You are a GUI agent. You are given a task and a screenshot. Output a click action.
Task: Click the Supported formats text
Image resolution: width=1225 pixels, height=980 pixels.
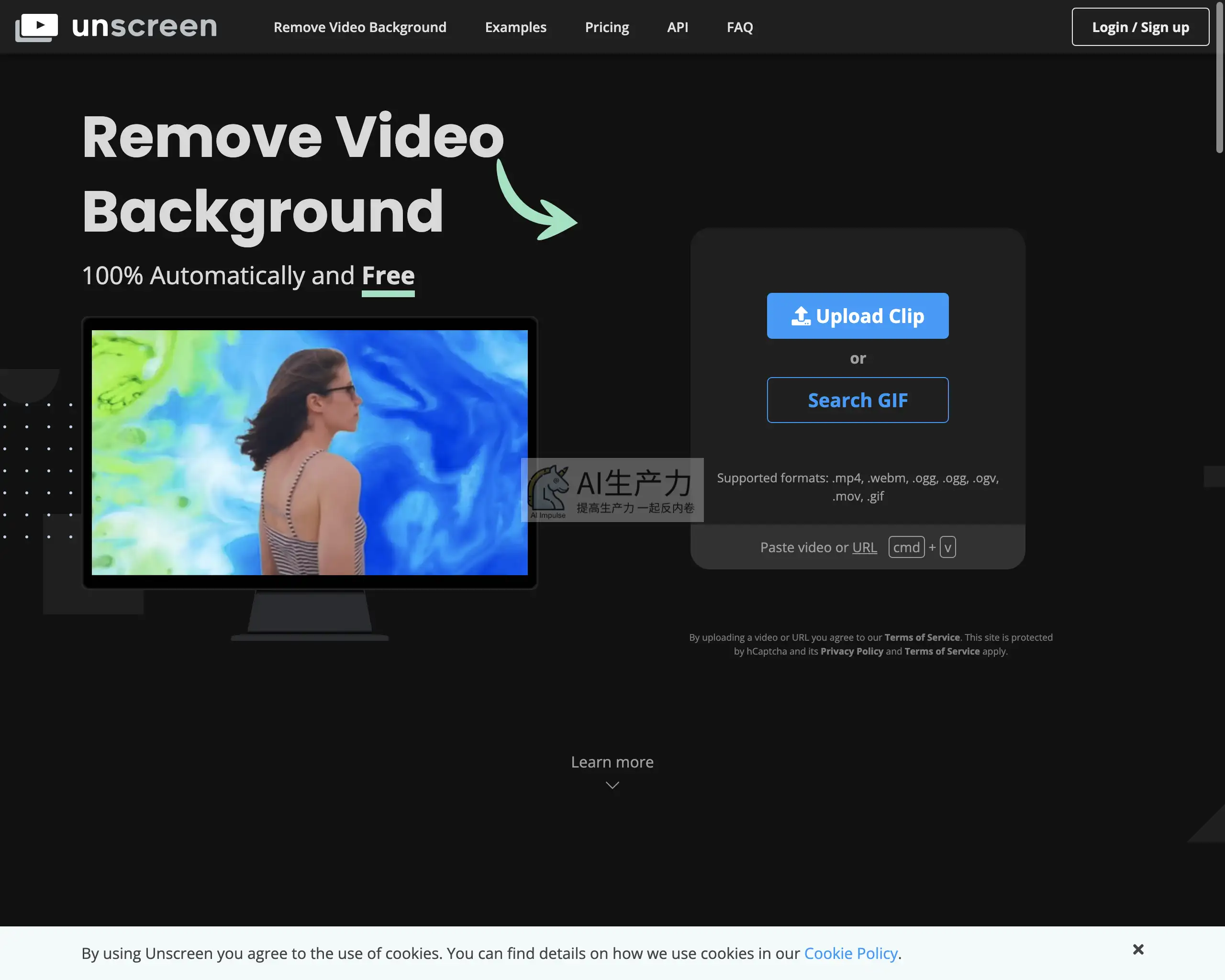coord(857,487)
